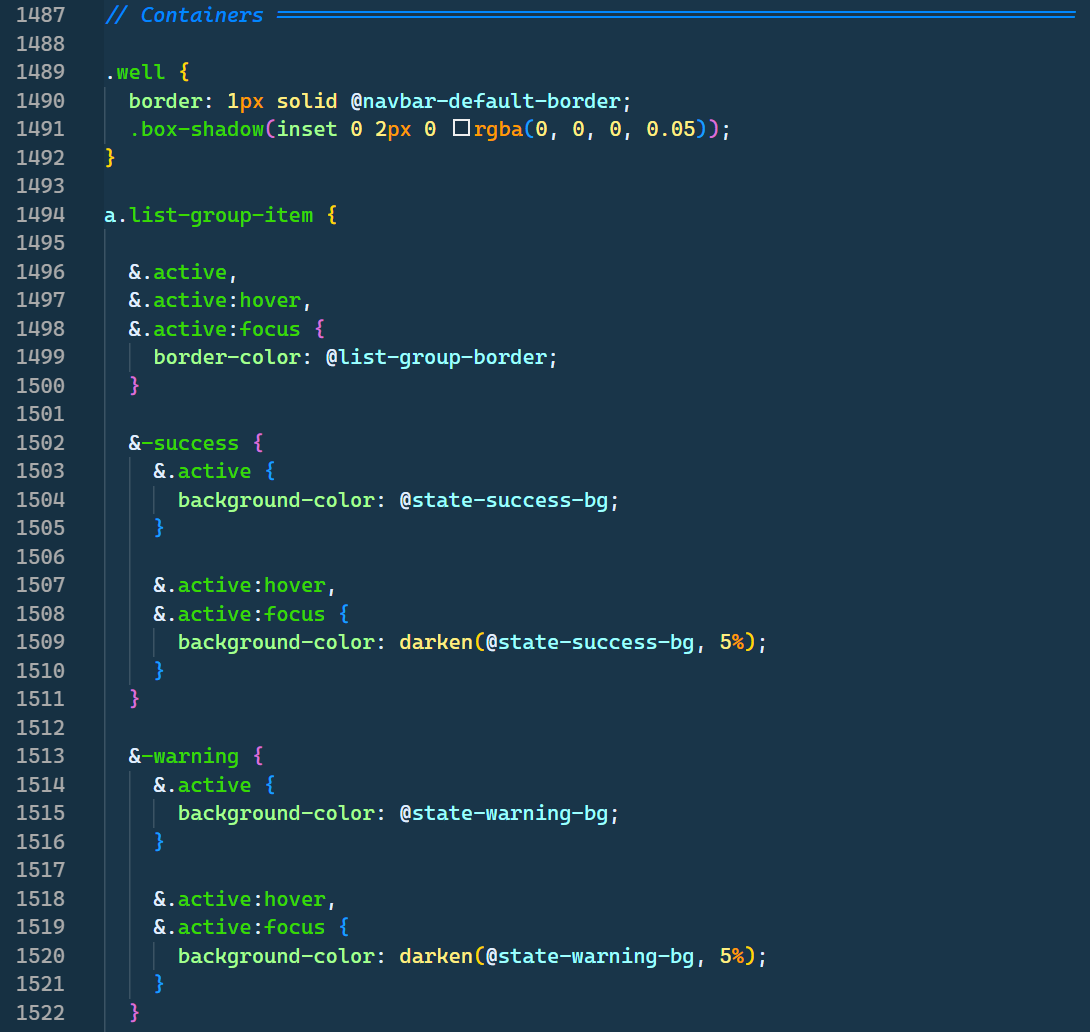Click the a.list-group-item selector
The height and width of the screenshot is (1032, 1090).
[208, 215]
